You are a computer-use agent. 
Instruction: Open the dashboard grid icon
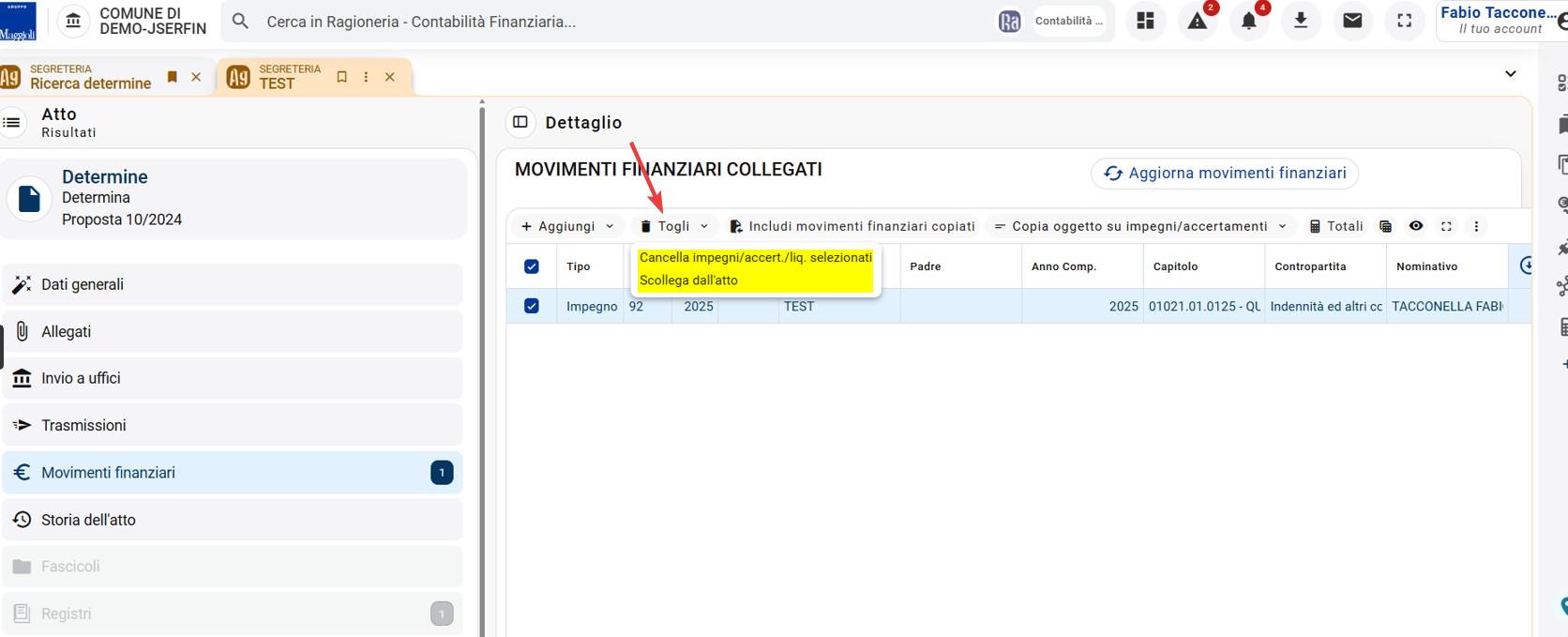tap(1145, 21)
